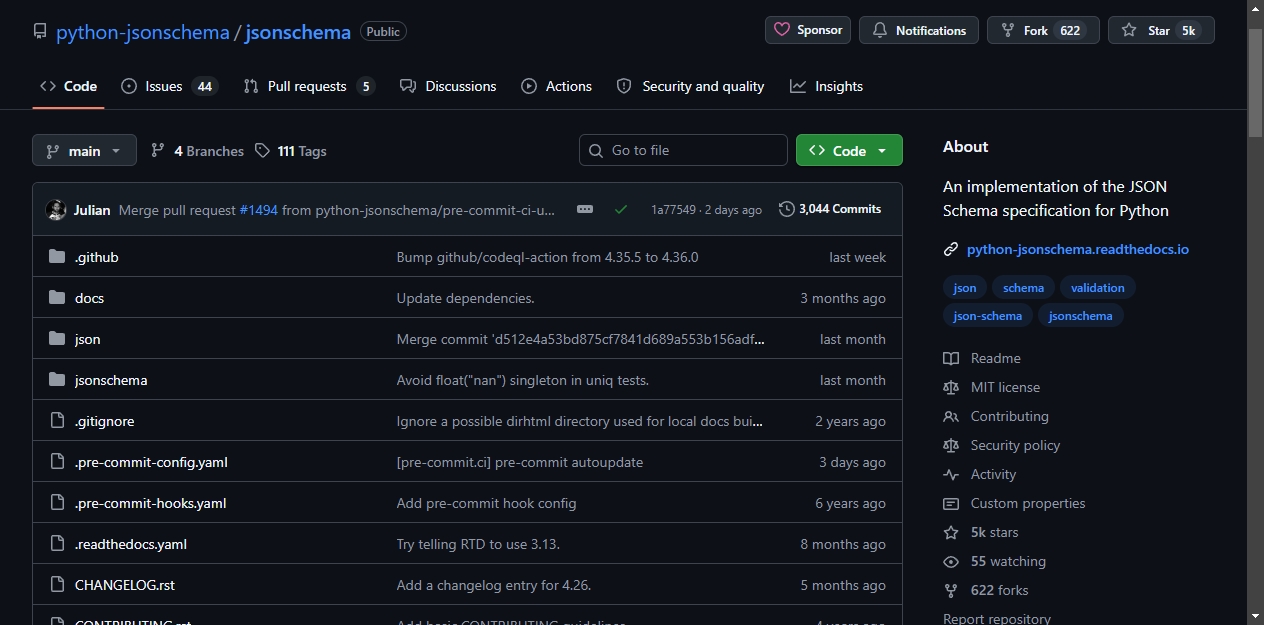The image size is (1264, 625).
Task: Click the schema topic tag
Action: pos(1024,287)
